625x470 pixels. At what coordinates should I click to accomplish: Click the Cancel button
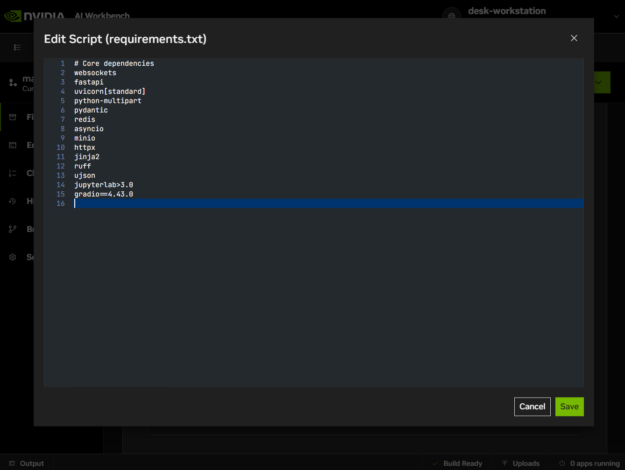point(532,406)
